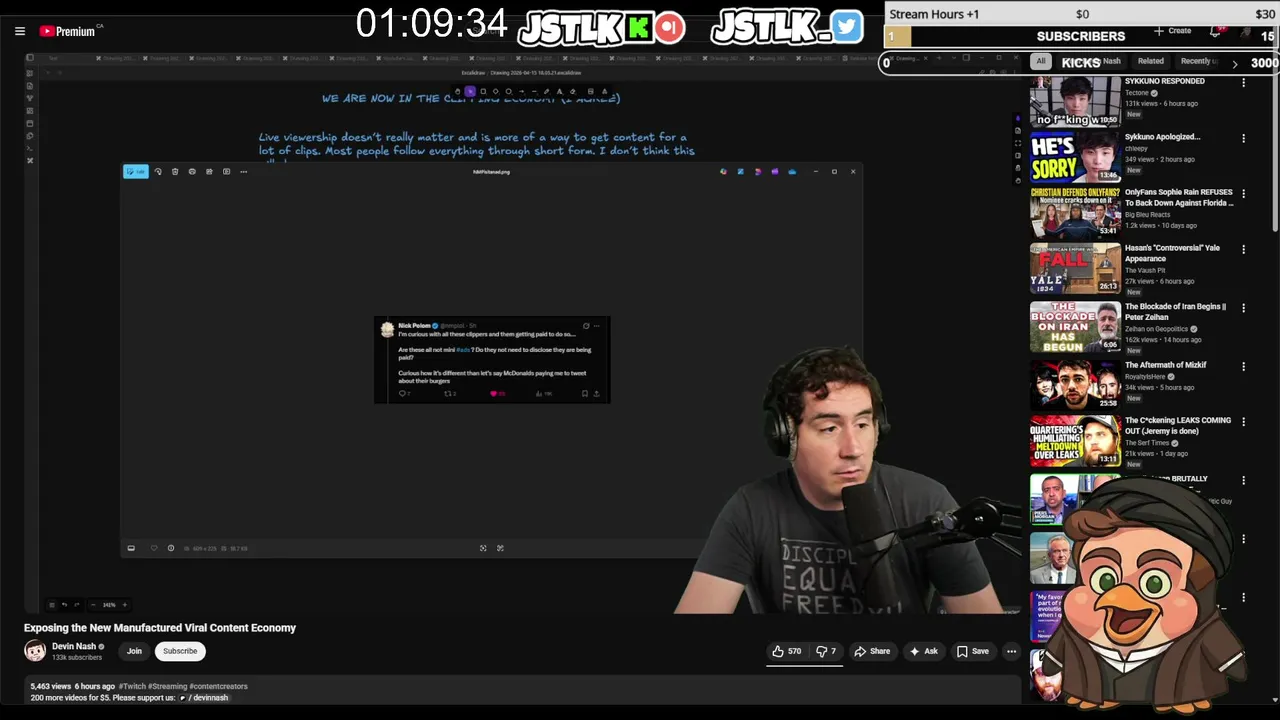Open the devinnash support link in description
Screen dimensions: 1280x720
[x=204, y=697]
